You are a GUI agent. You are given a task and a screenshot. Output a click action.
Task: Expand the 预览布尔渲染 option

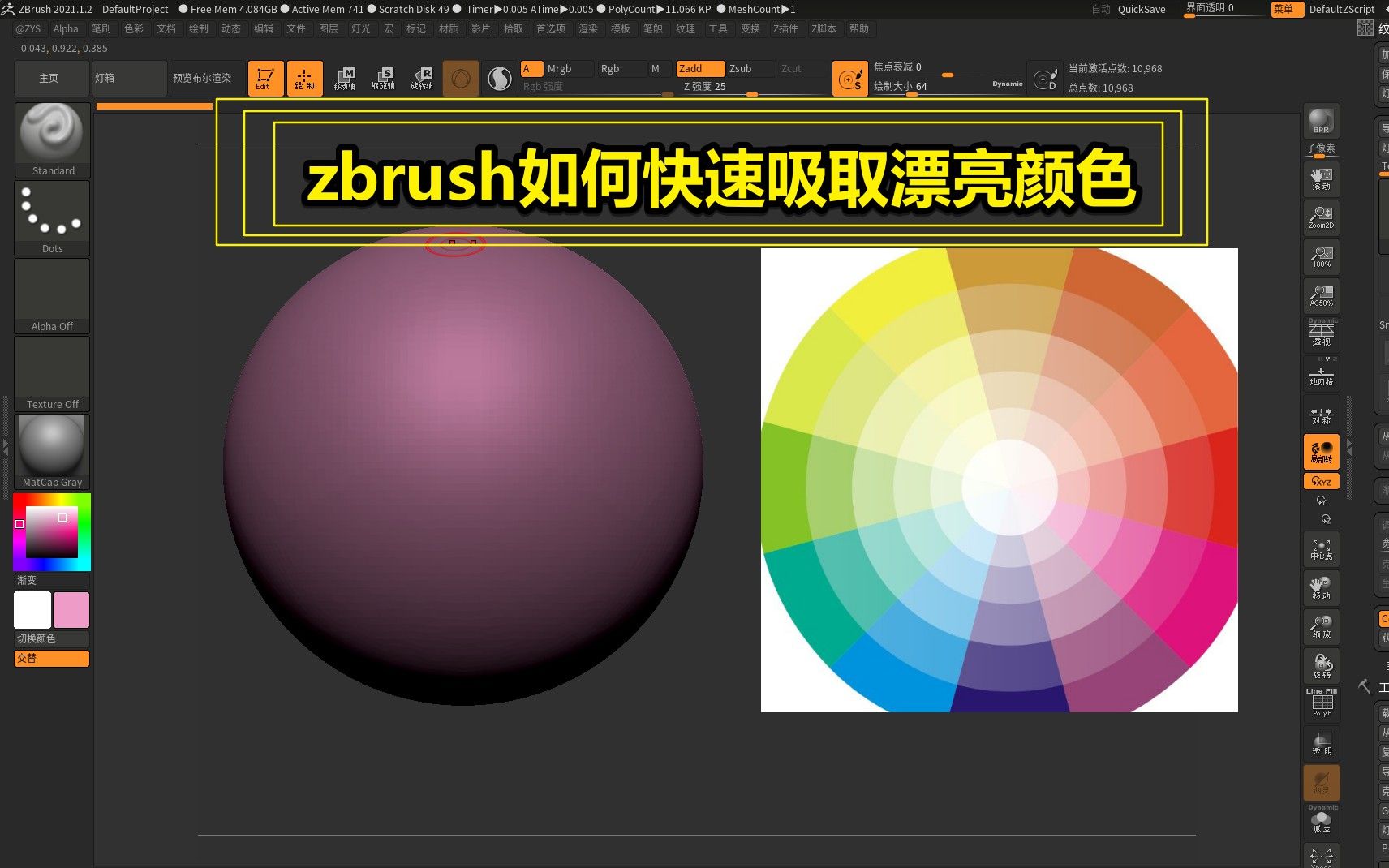(204, 78)
